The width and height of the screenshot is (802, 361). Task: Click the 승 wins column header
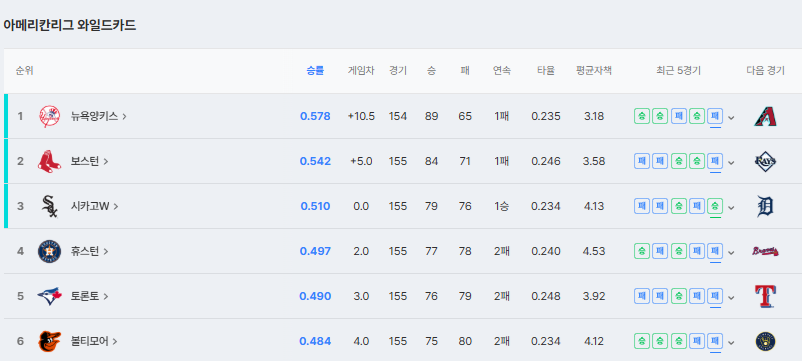(431, 71)
